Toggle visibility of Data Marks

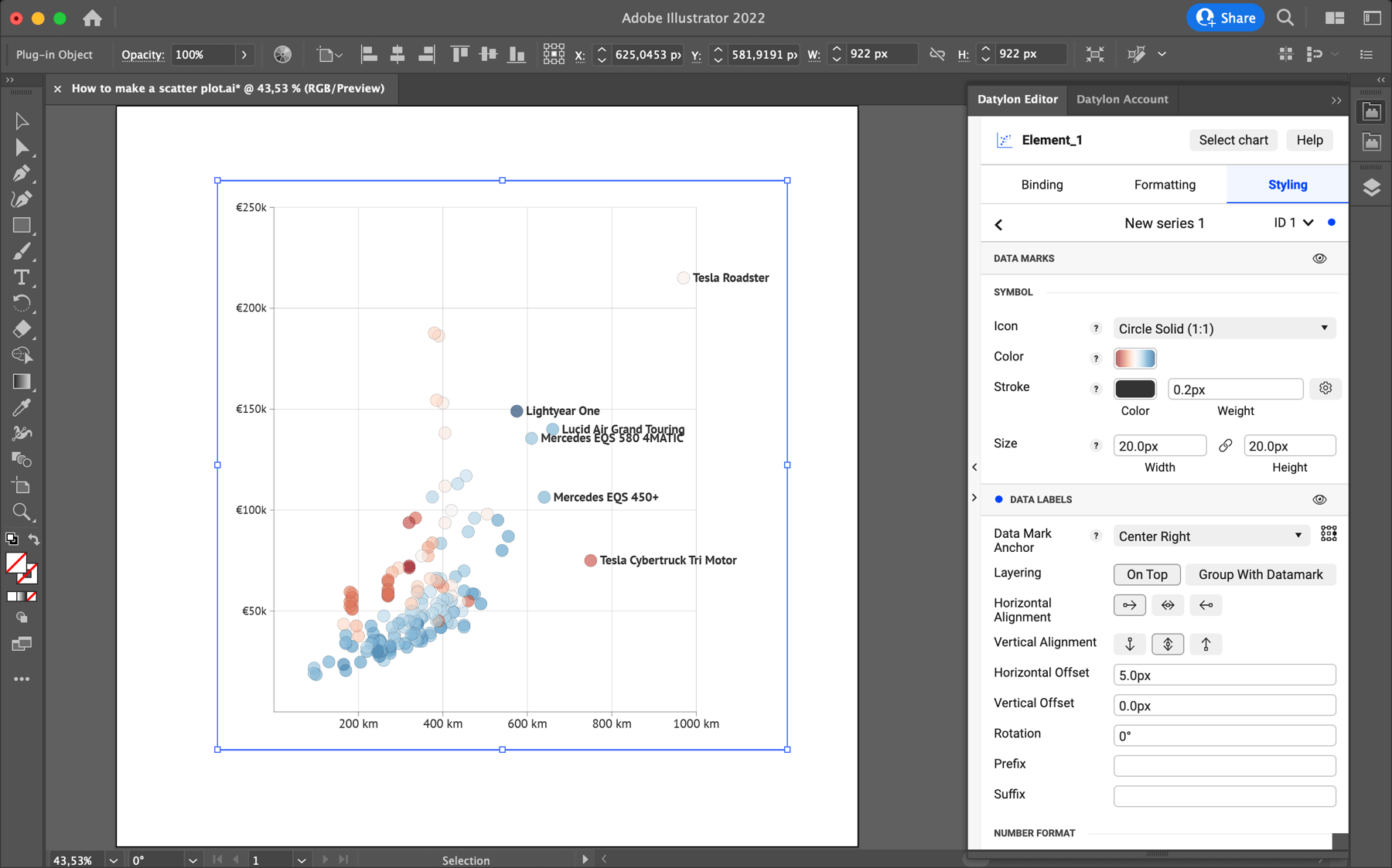coord(1319,258)
